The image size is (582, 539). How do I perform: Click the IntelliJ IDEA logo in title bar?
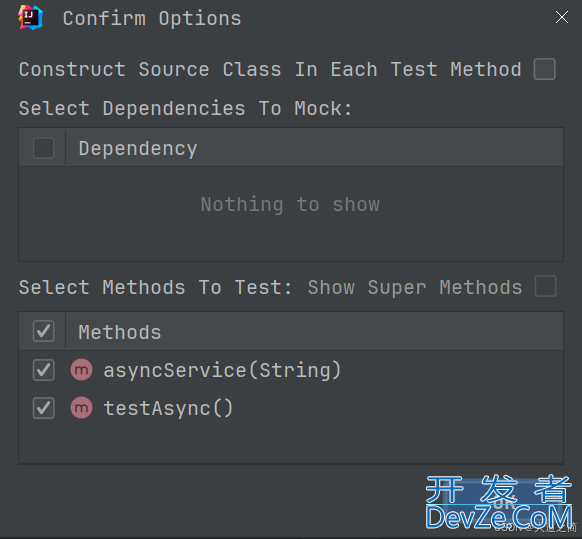(x=30, y=17)
